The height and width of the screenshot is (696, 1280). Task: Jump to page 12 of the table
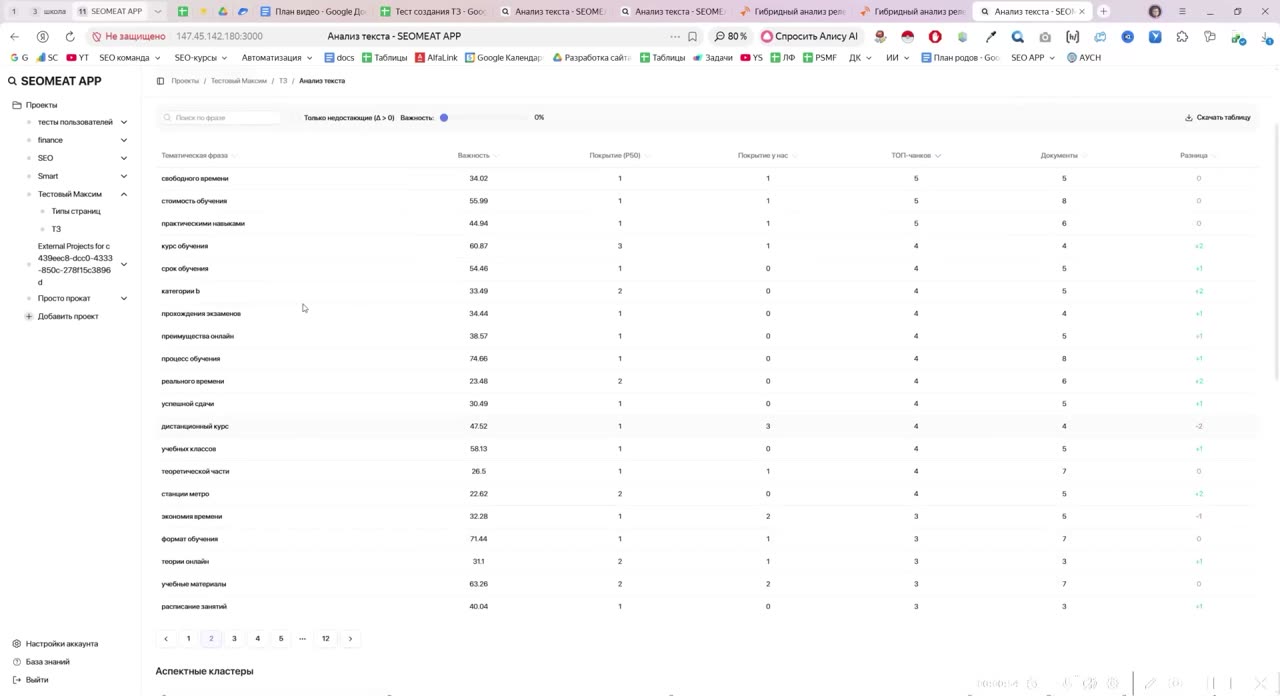tap(325, 638)
